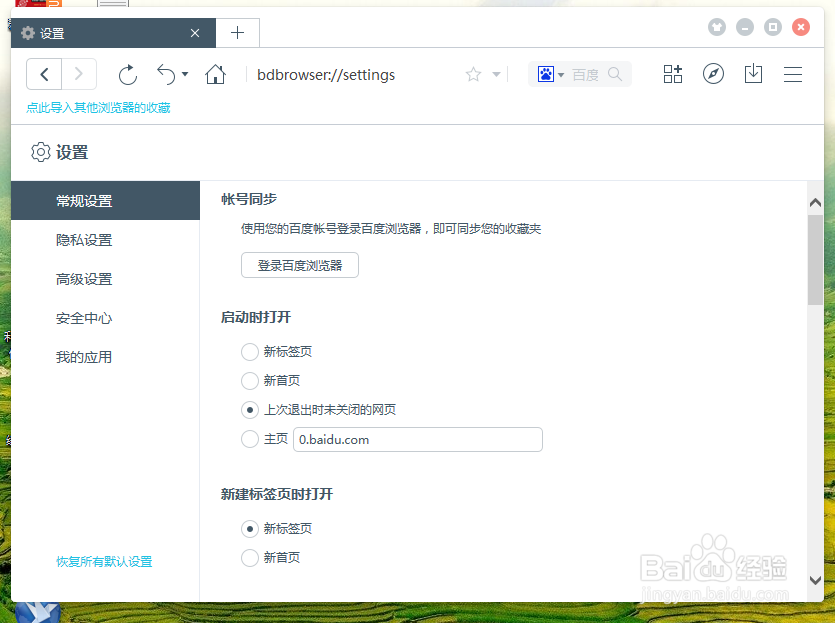Viewport: 835px width, 623px height.
Task: Select 新标签页 under 新建标签页时打开
Action: click(x=250, y=529)
